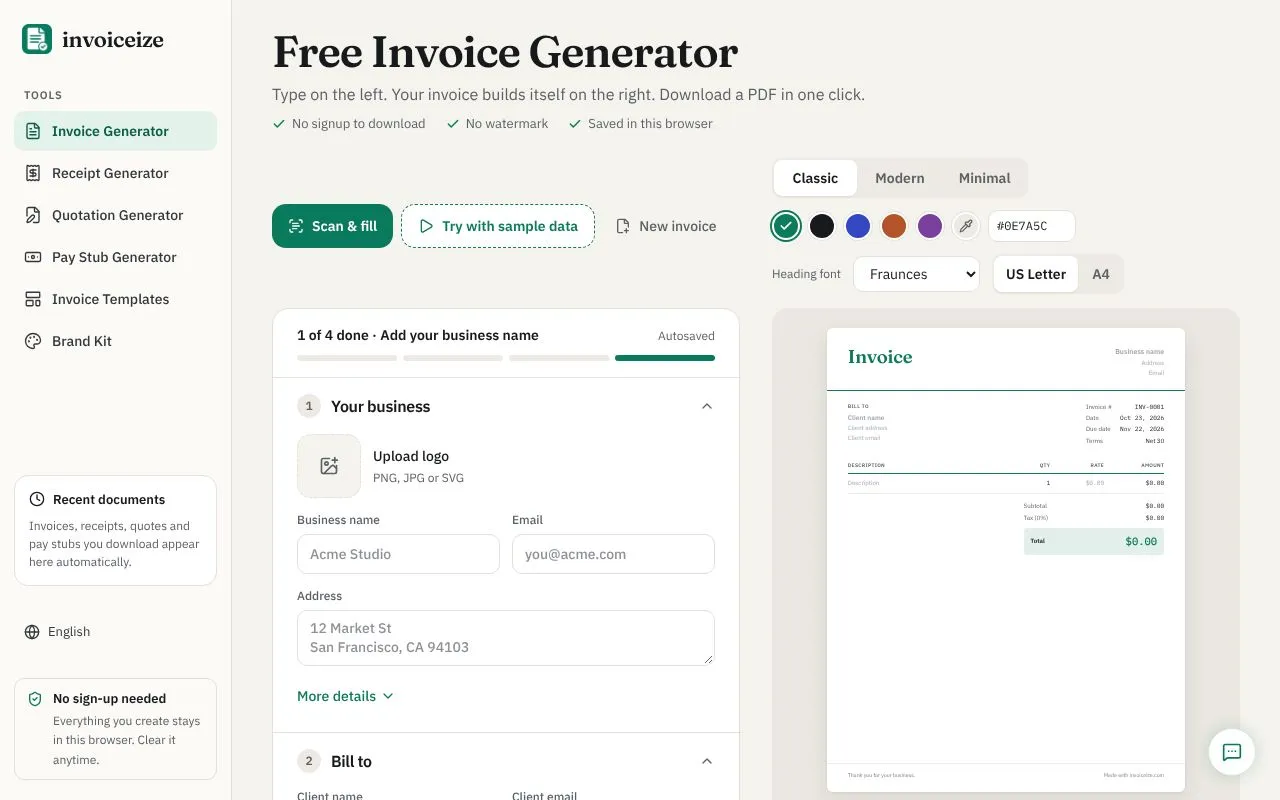Click the Brand Kit palette icon
The image size is (1280, 800).
[x=33, y=341]
